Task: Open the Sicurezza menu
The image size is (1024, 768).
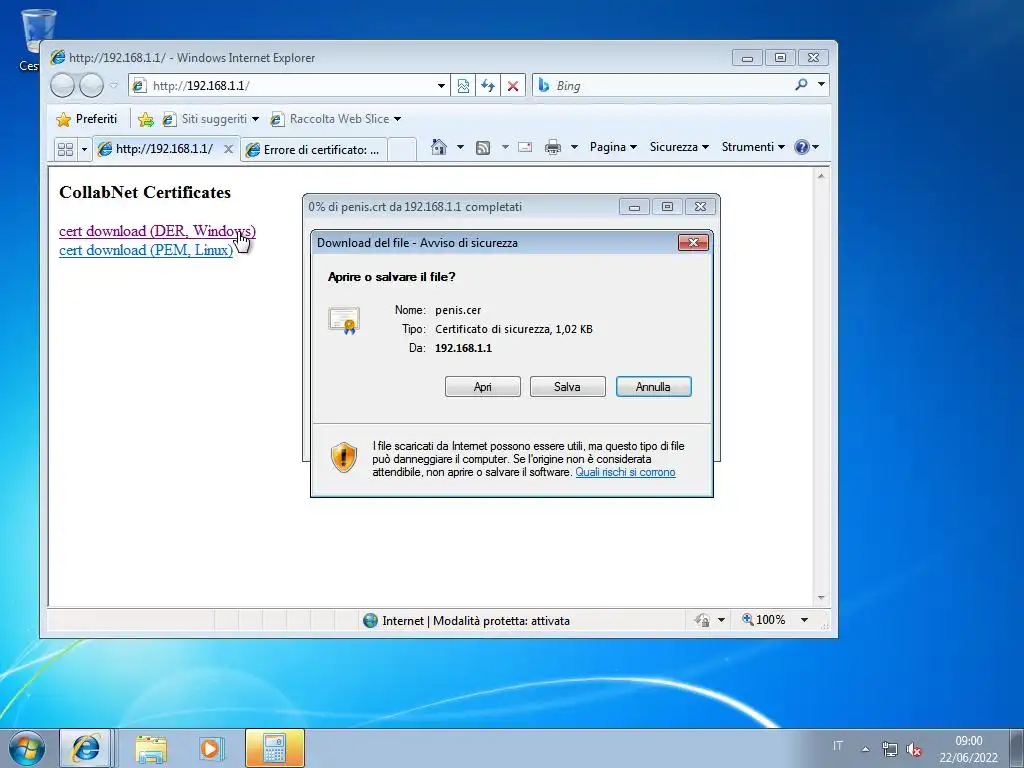Action: 679,147
